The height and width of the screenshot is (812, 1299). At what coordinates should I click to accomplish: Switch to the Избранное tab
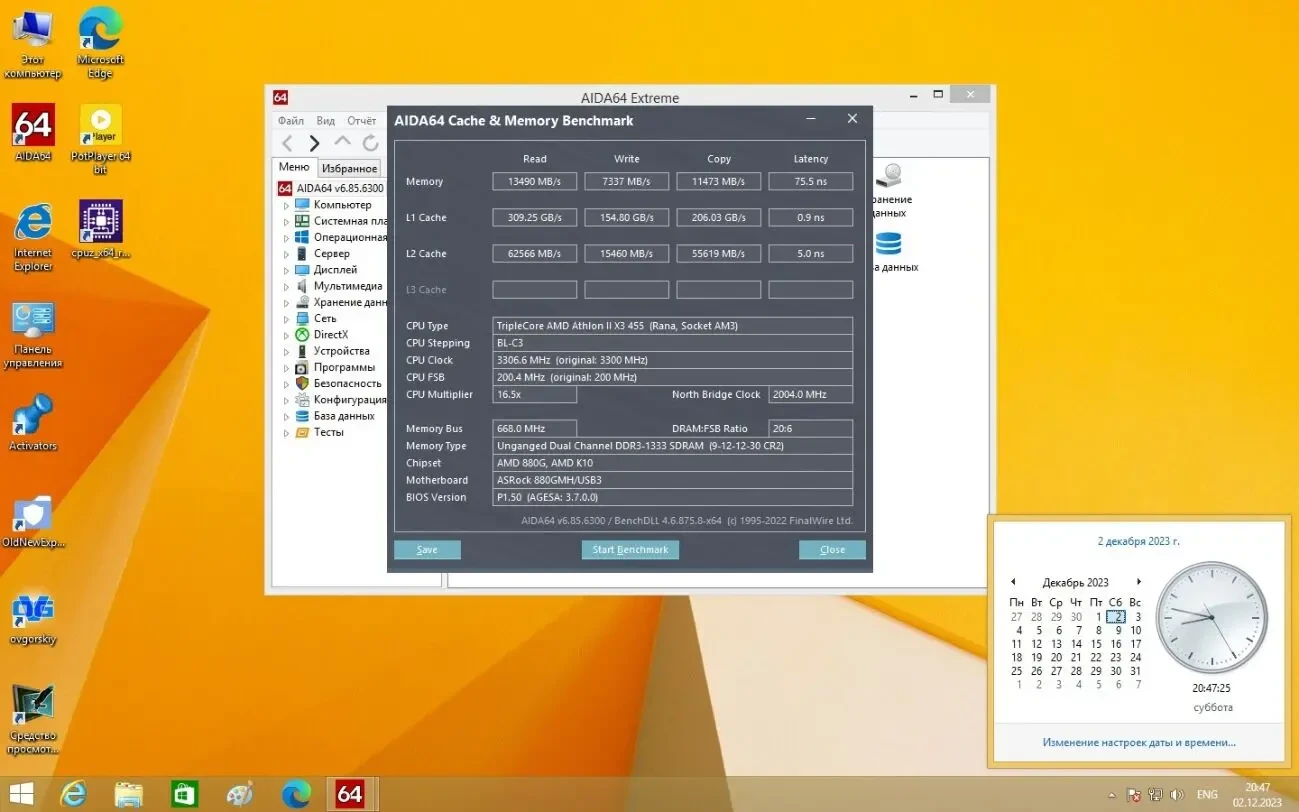[x=349, y=167]
